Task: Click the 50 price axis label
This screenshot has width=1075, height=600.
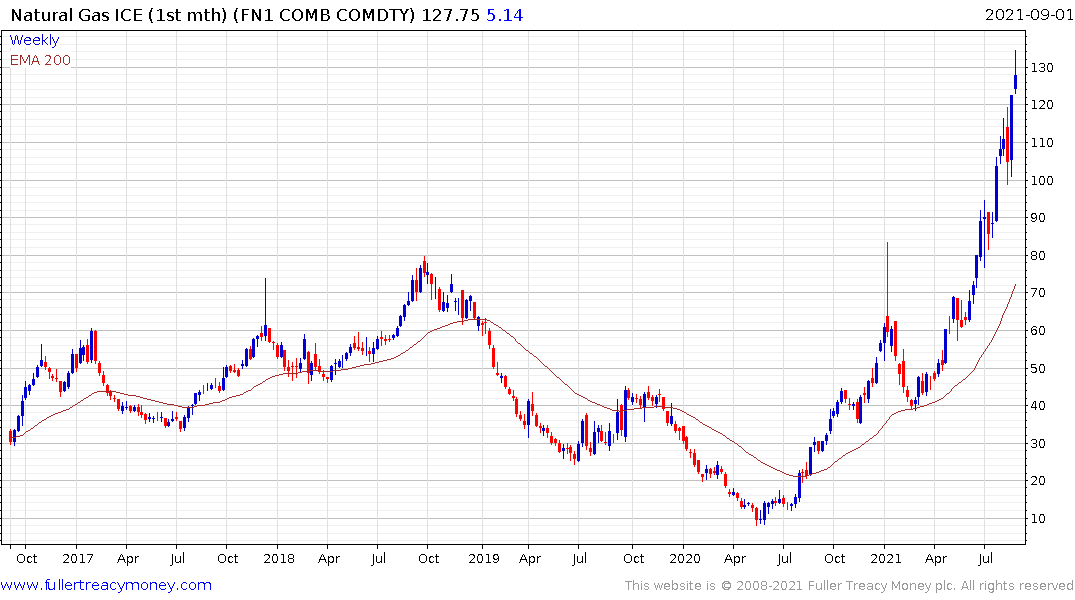Action: tap(1039, 368)
